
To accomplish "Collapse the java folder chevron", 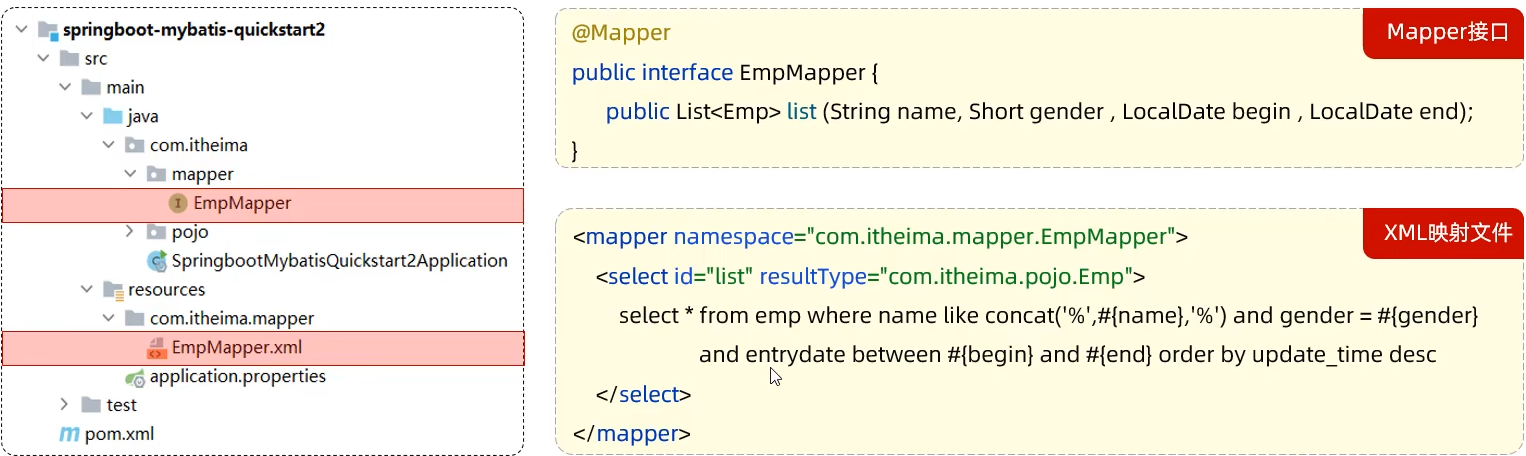I will pos(87,117).
